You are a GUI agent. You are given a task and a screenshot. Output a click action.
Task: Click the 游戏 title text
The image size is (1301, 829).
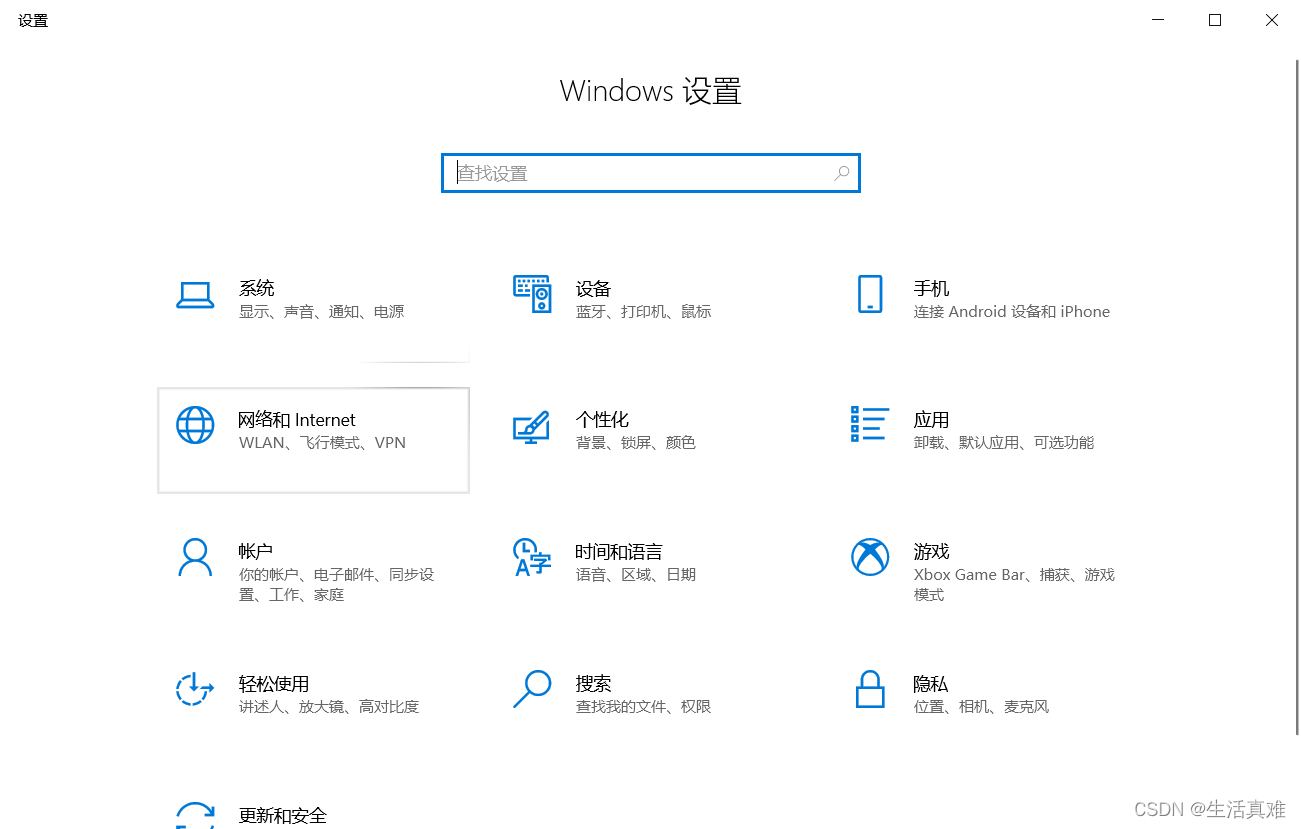click(x=931, y=551)
